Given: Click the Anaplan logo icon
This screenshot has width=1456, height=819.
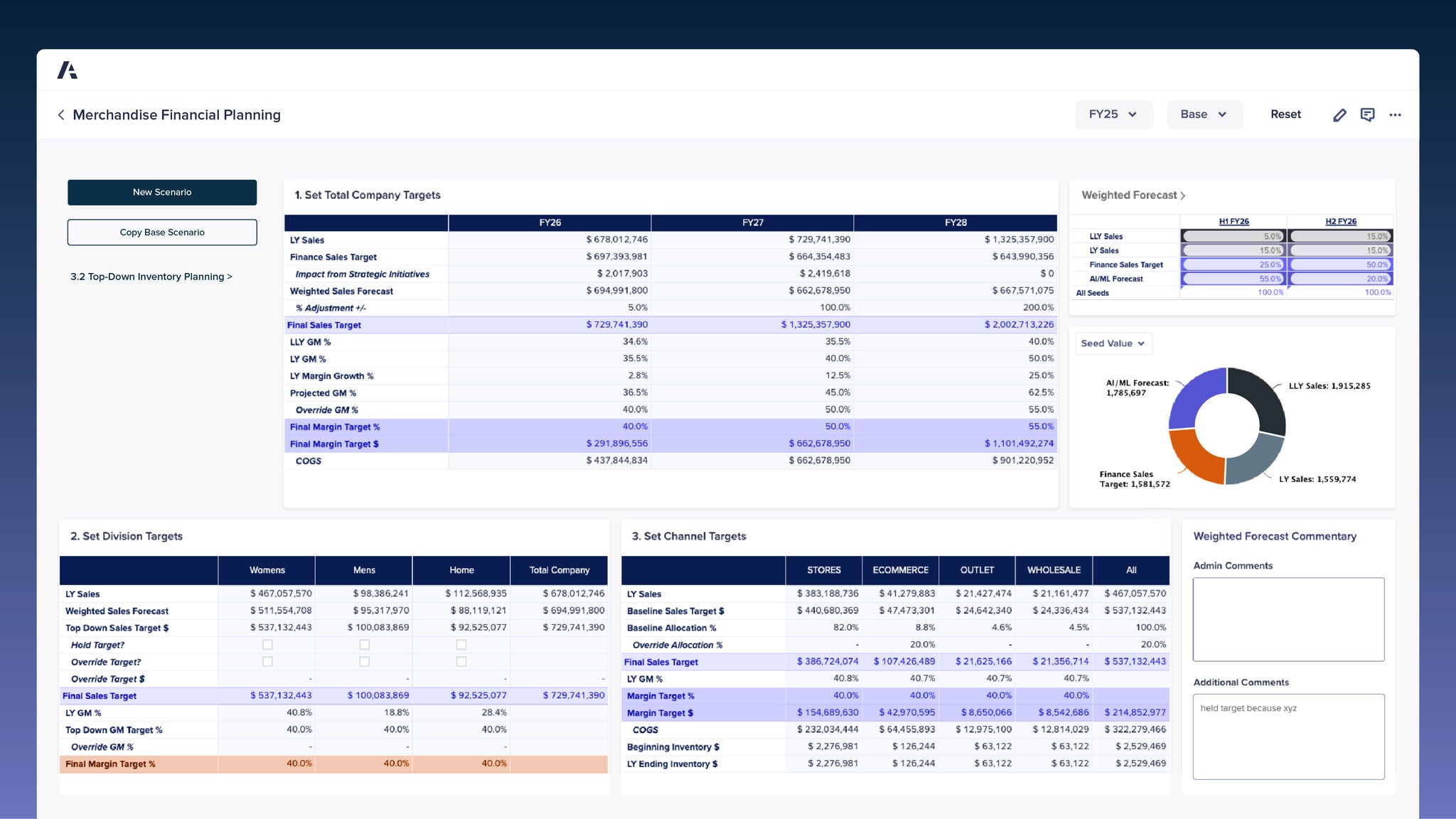Looking at the screenshot, I should pos(68,70).
